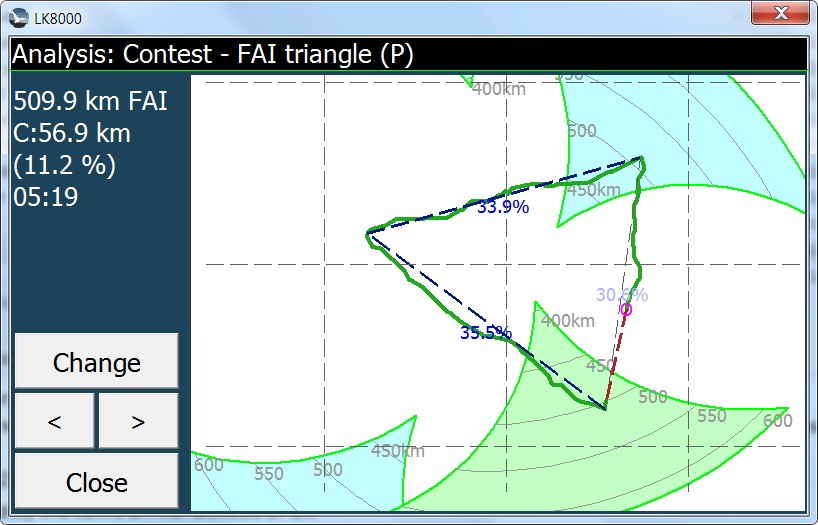This screenshot has width=818, height=525.
Task: Click the 509.9 km FAI distance readout
Action: click(x=90, y=101)
